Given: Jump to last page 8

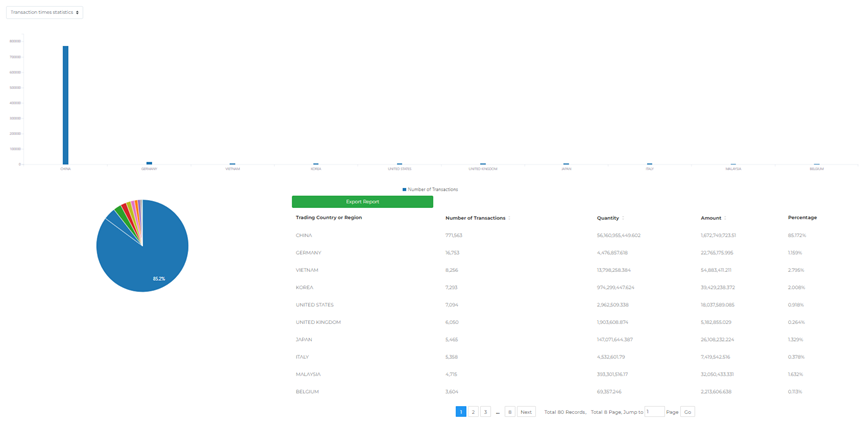Looking at the screenshot, I should (510, 412).
